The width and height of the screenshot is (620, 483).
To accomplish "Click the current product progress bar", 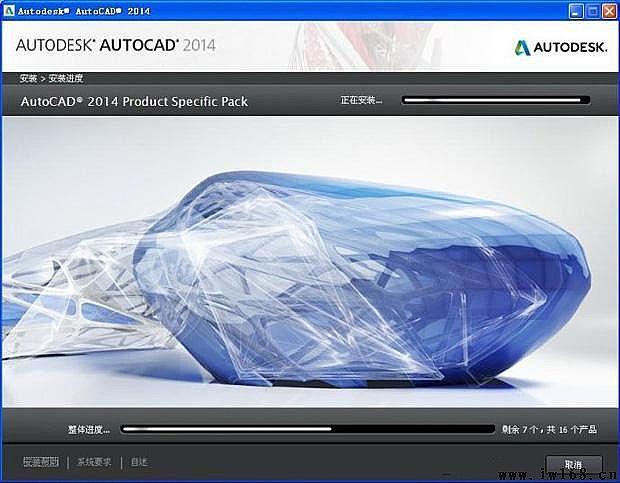I will point(496,101).
